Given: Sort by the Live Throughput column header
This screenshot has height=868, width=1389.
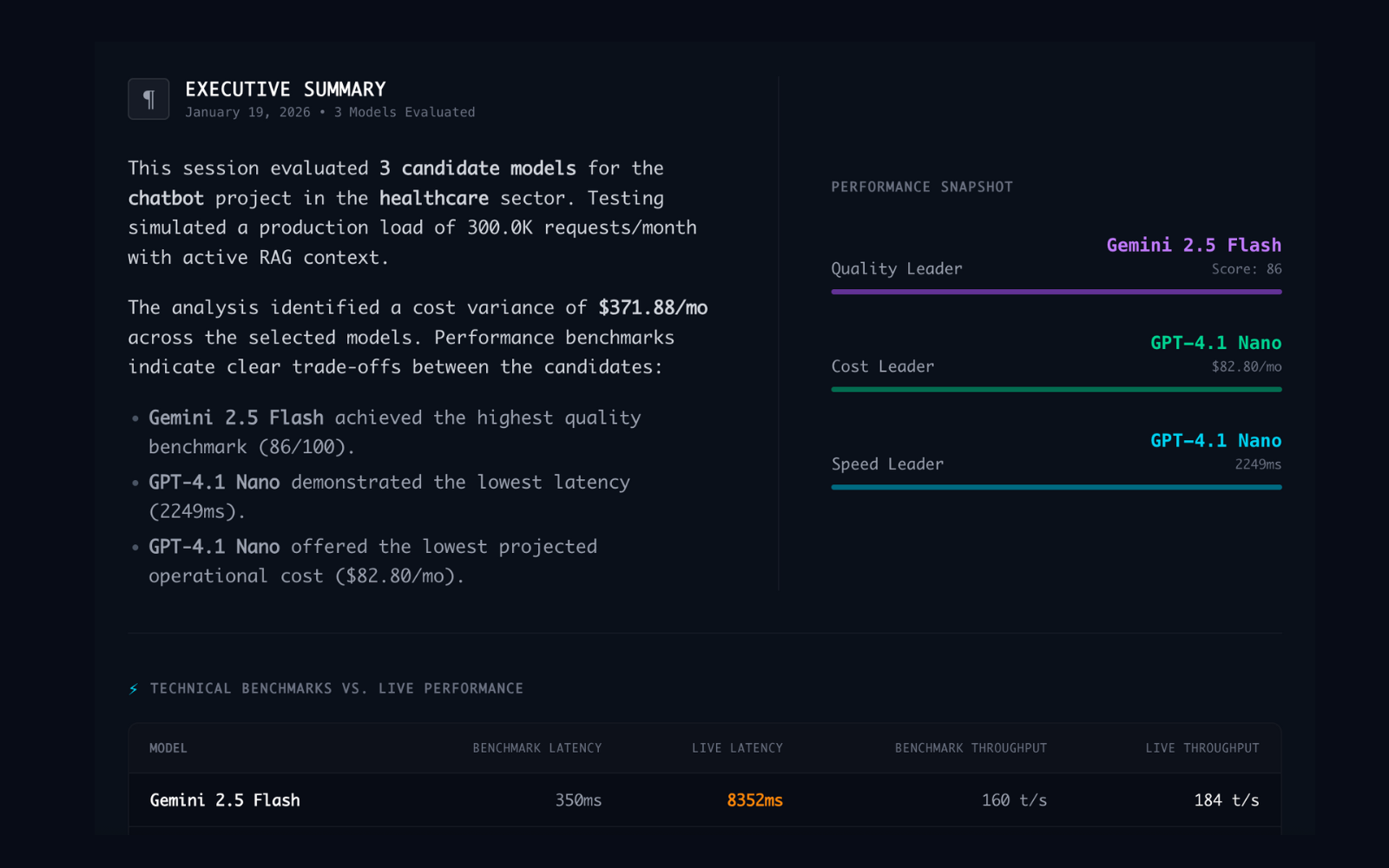Looking at the screenshot, I should (1202, 747).
